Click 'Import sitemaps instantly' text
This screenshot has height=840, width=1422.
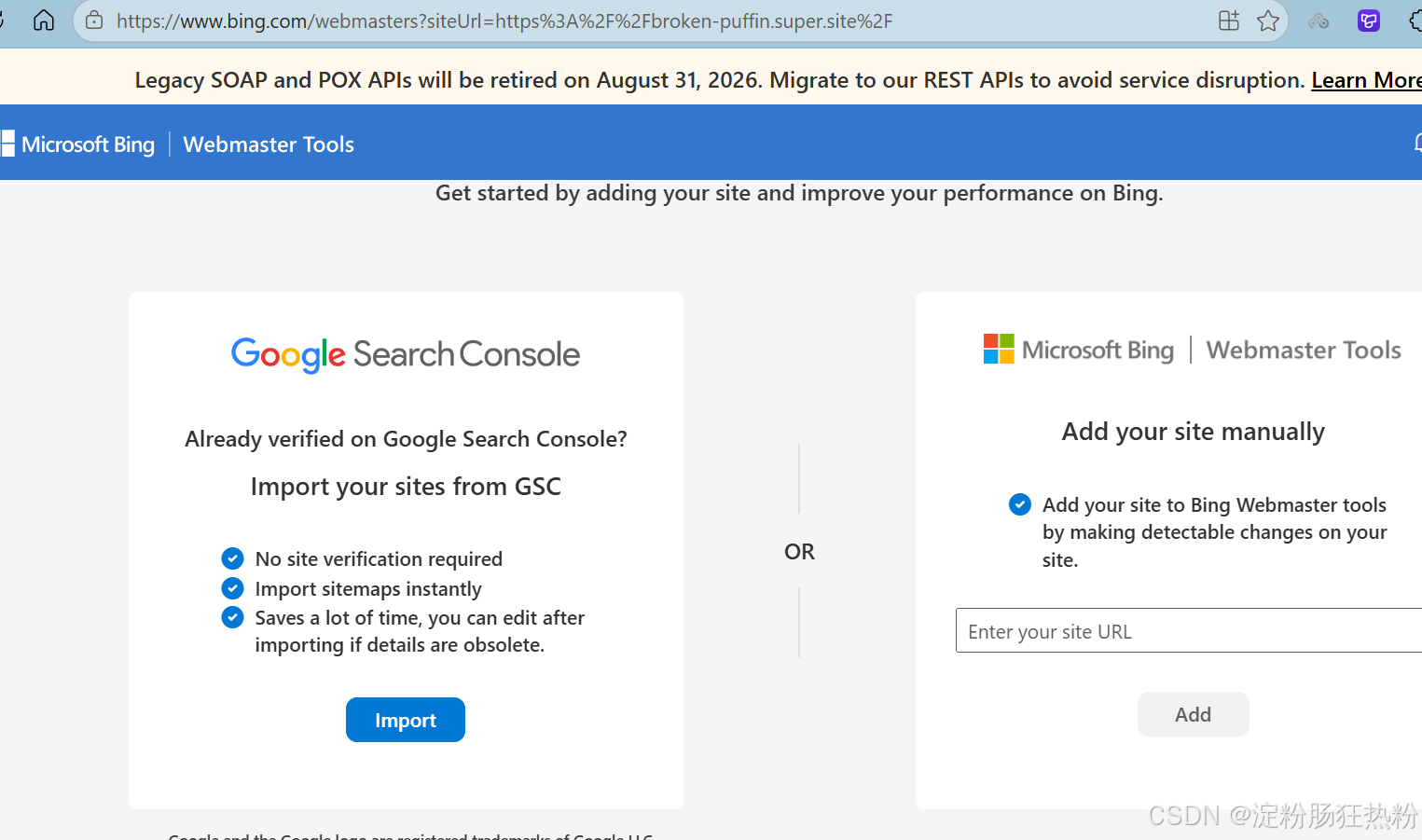coord(368,588)
